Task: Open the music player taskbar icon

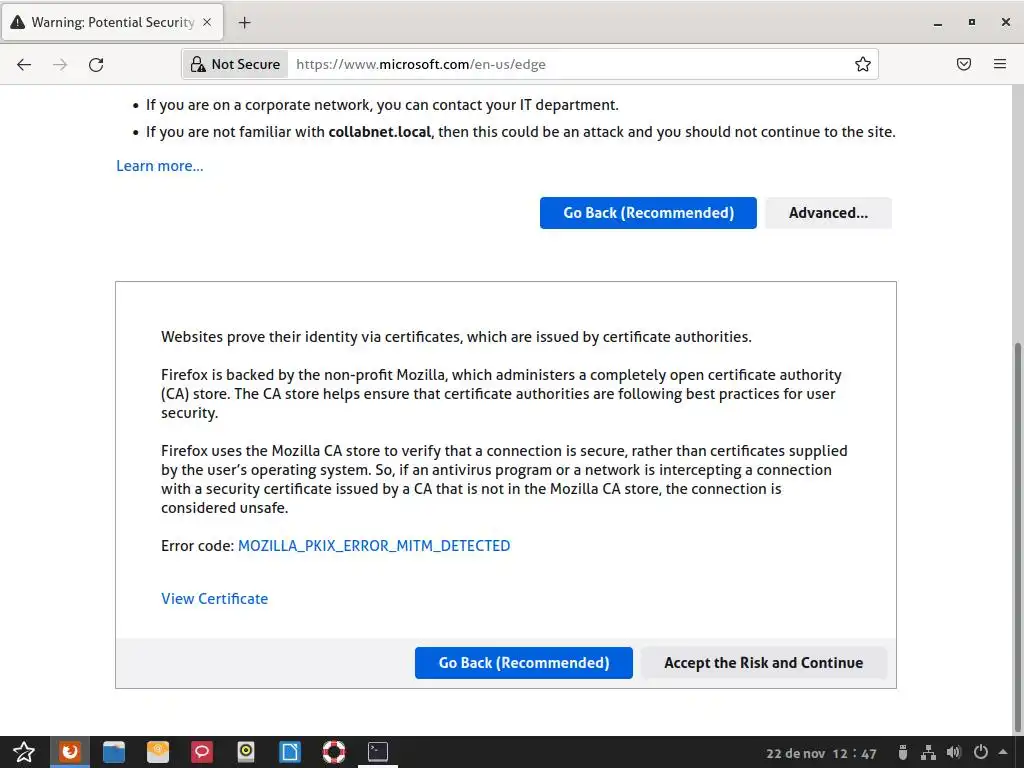Action: click(x=246, y=752)
